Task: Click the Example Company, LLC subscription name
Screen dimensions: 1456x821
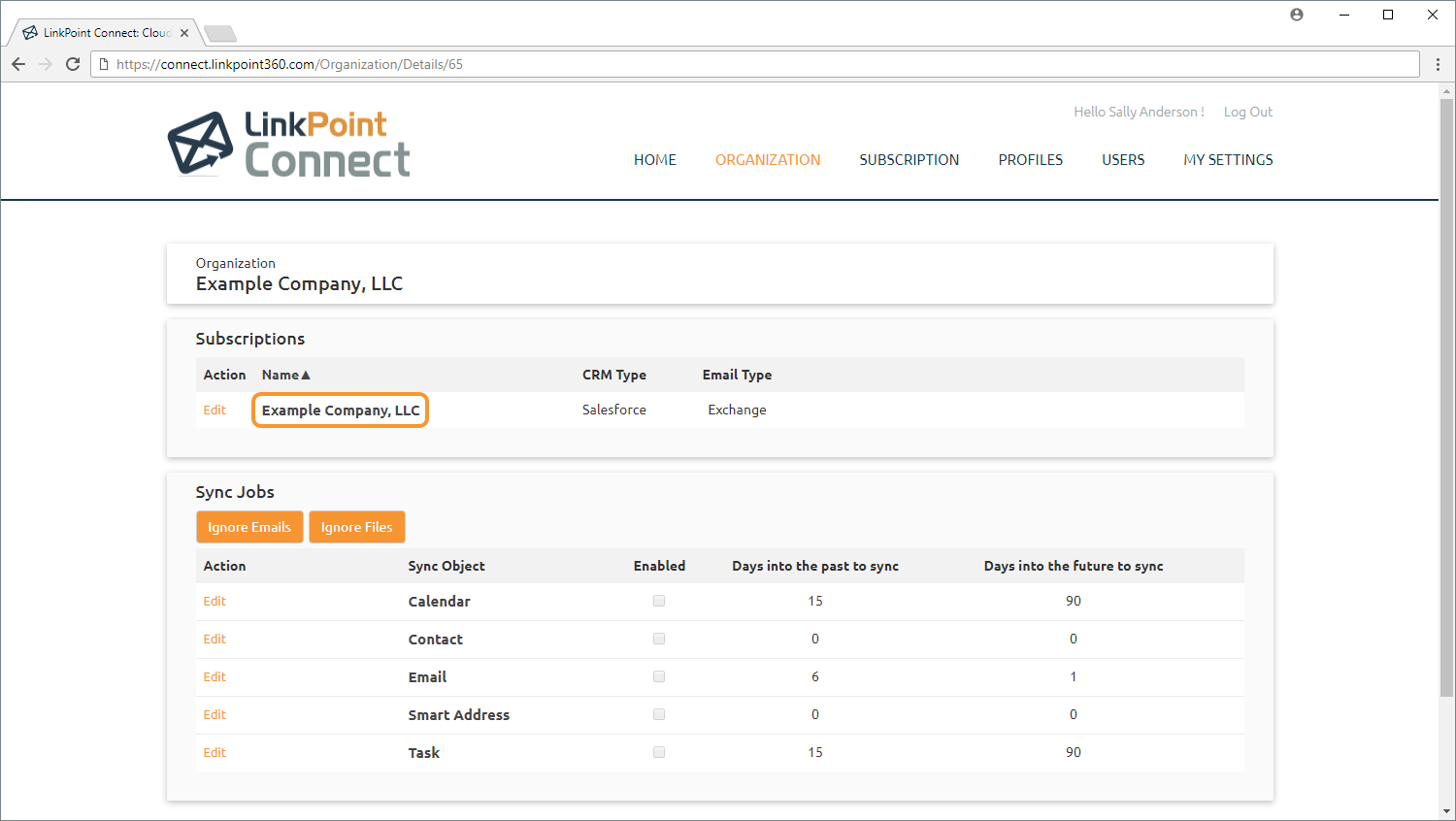Action: (x=341, y=410)
